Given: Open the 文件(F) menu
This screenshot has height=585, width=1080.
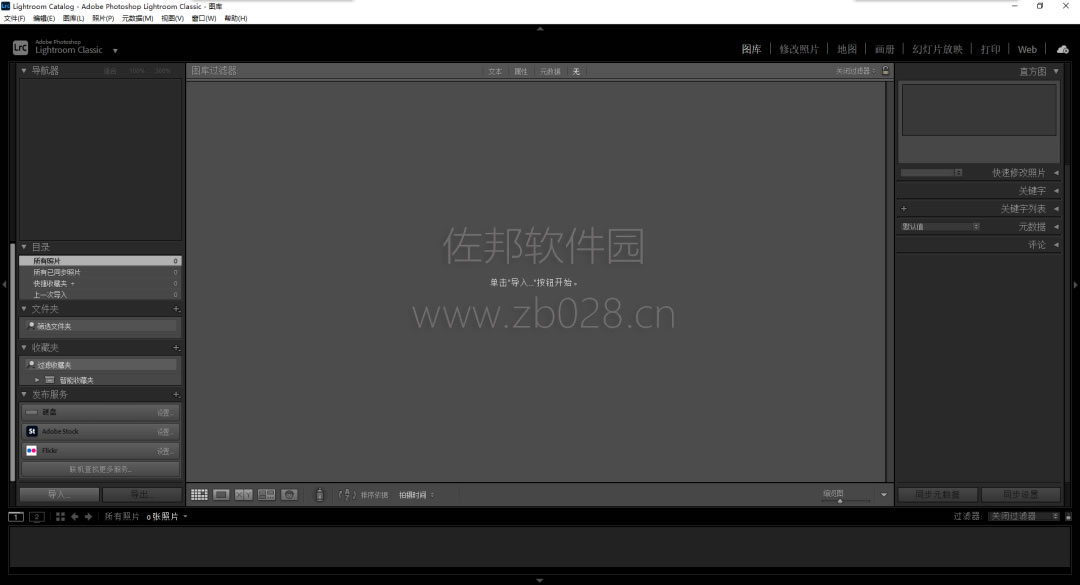Looking at the screenshot, I should coord(14,19).
